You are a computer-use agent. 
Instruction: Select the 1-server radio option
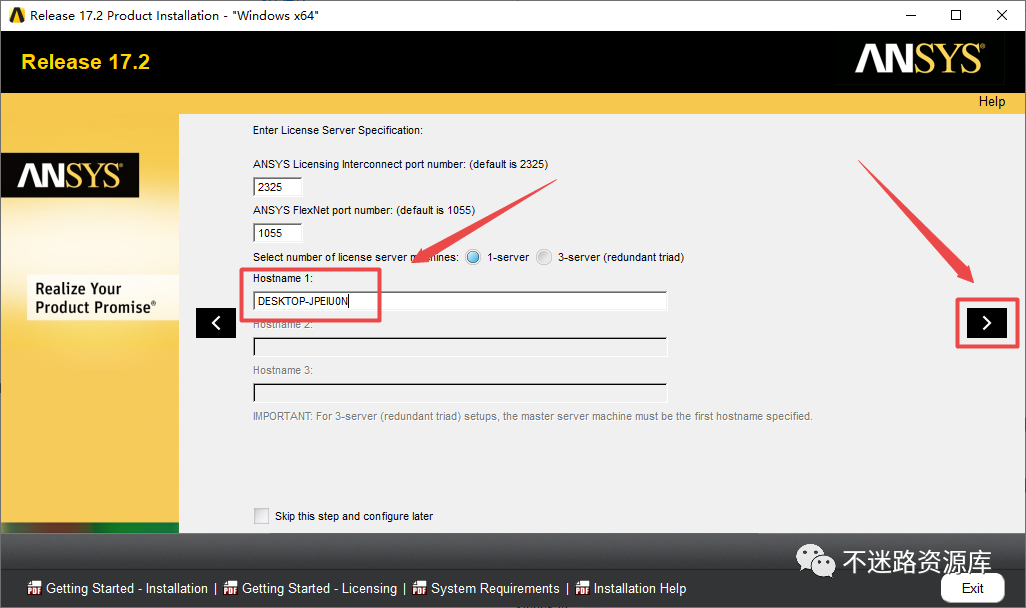473,257
